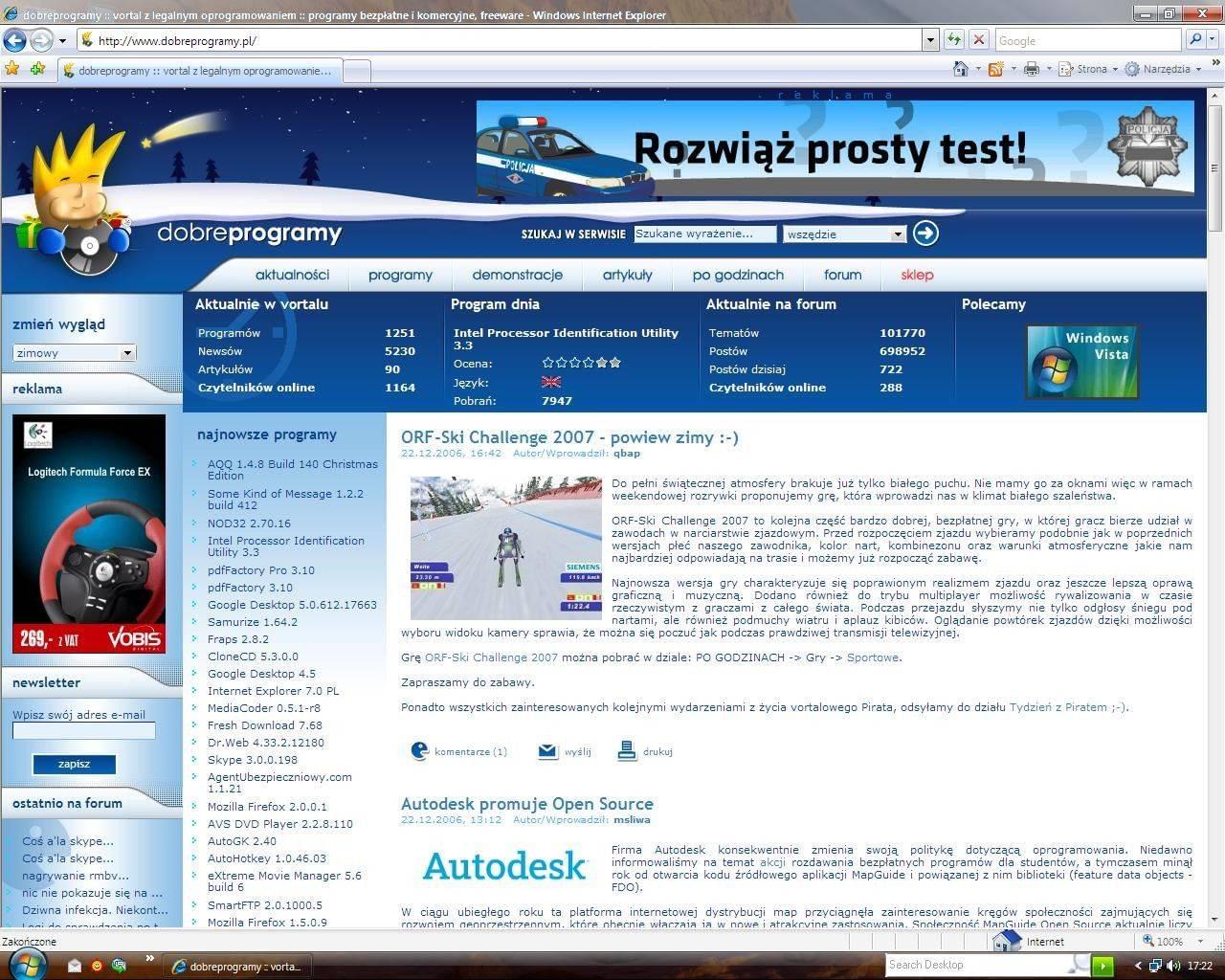Image resolution: width=1225 pixels, height=980 pixels.
Task: Open 'NOD32 2.70.16' program link
Action: point(249,523)
